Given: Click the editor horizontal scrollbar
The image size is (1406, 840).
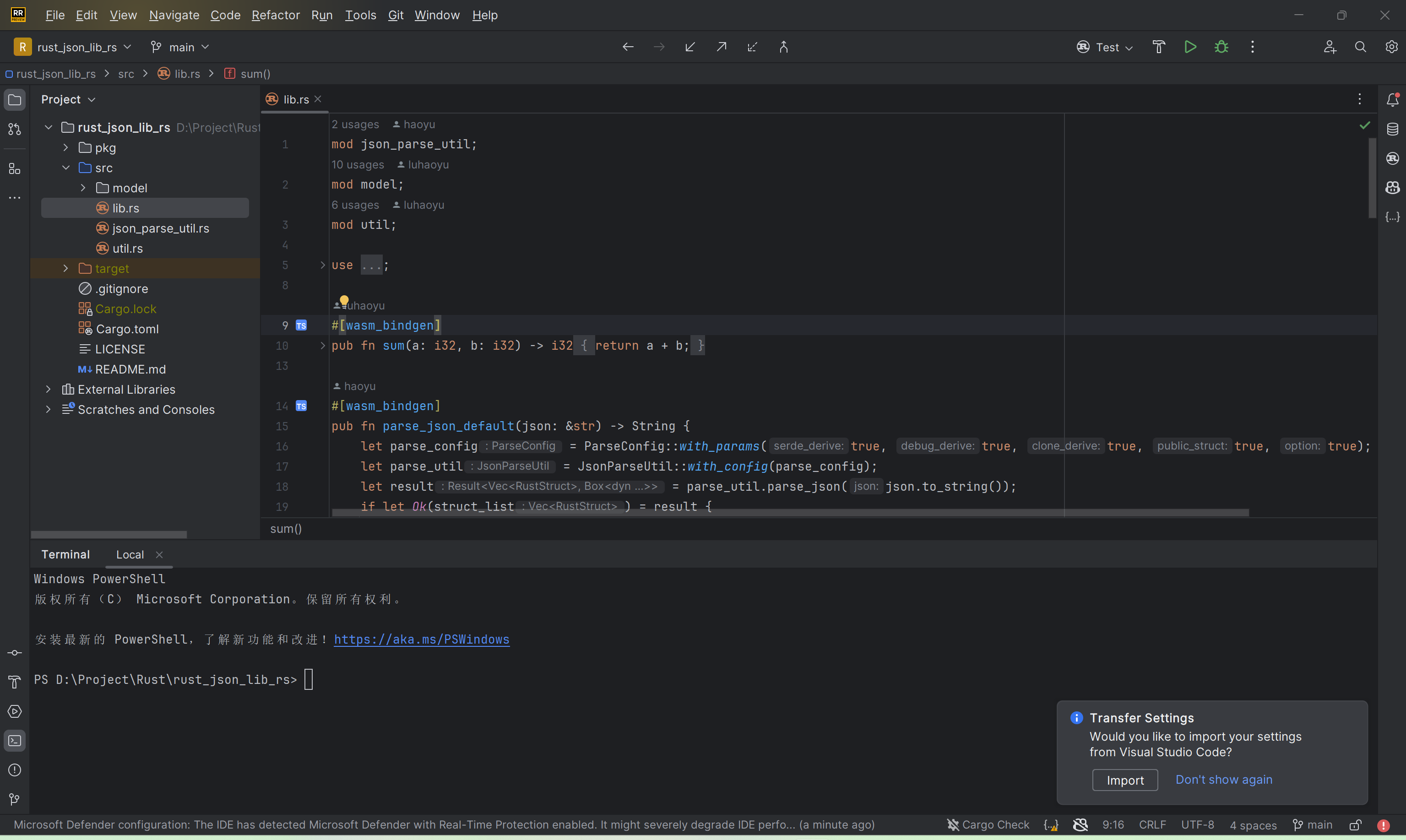Looking at the screenshot, I should 790,512.
